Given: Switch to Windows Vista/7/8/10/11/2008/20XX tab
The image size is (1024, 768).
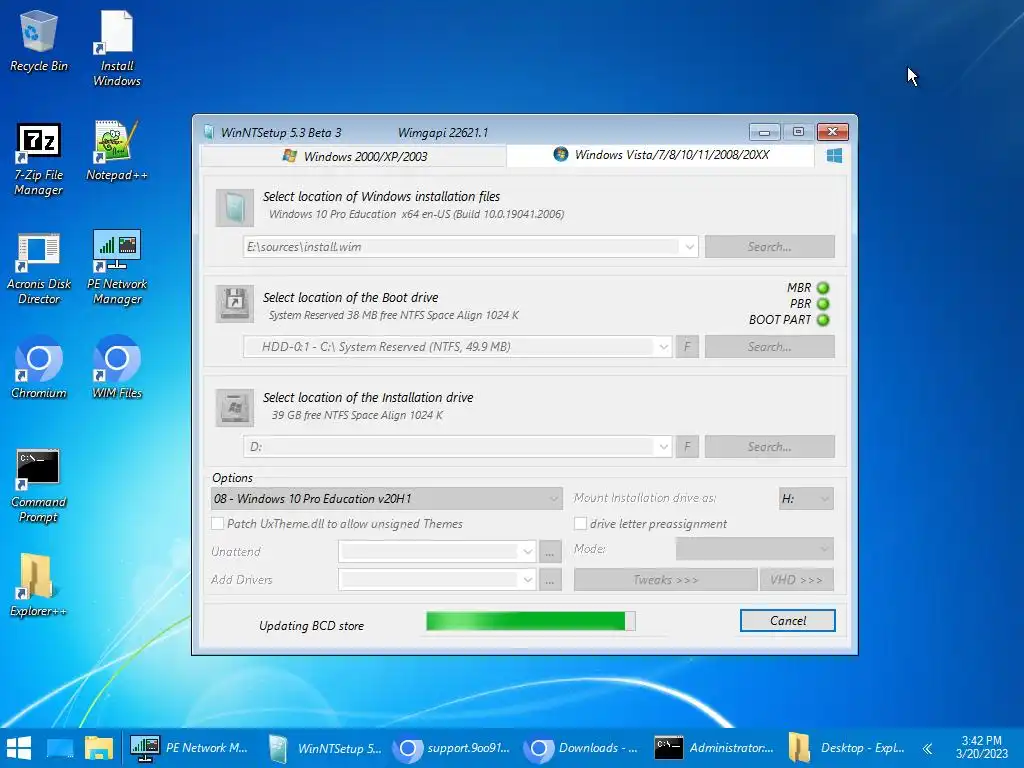Looking at the screenshot, I should pyautogui.click(x=660, y=155).
